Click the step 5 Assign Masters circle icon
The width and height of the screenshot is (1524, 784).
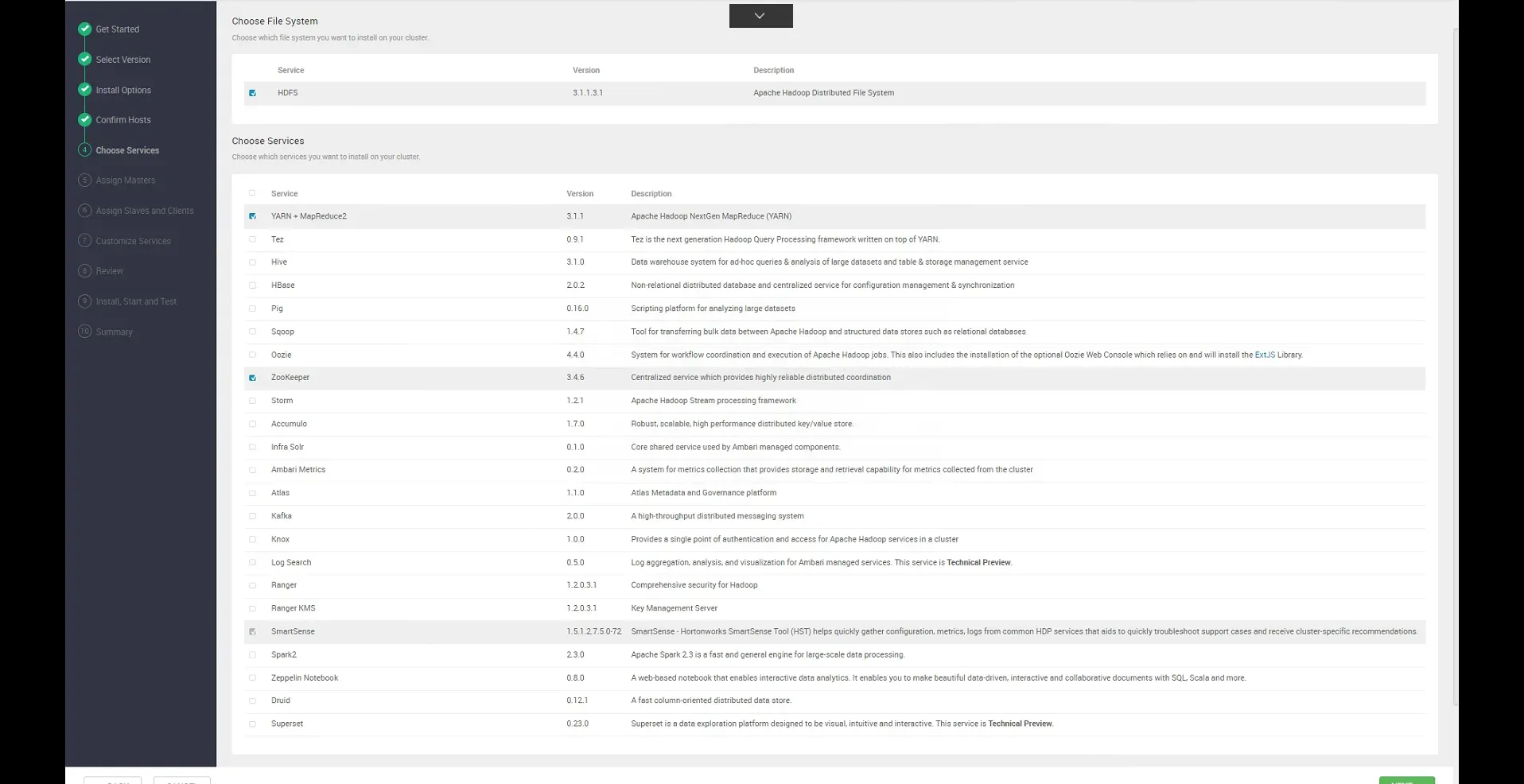85,180
